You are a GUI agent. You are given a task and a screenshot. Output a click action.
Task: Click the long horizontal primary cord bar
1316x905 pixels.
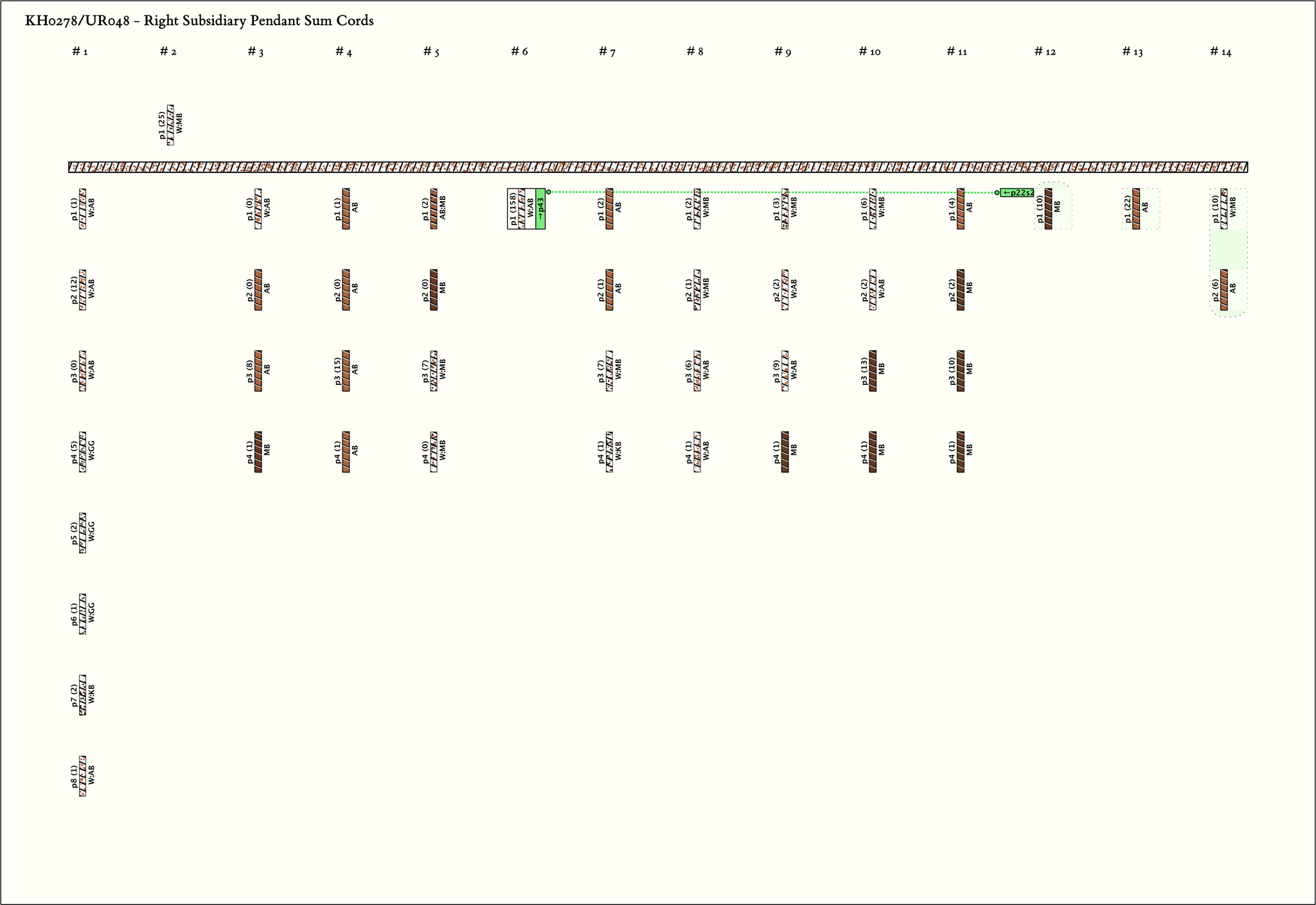pyautogui.click(x=658, y=168)
